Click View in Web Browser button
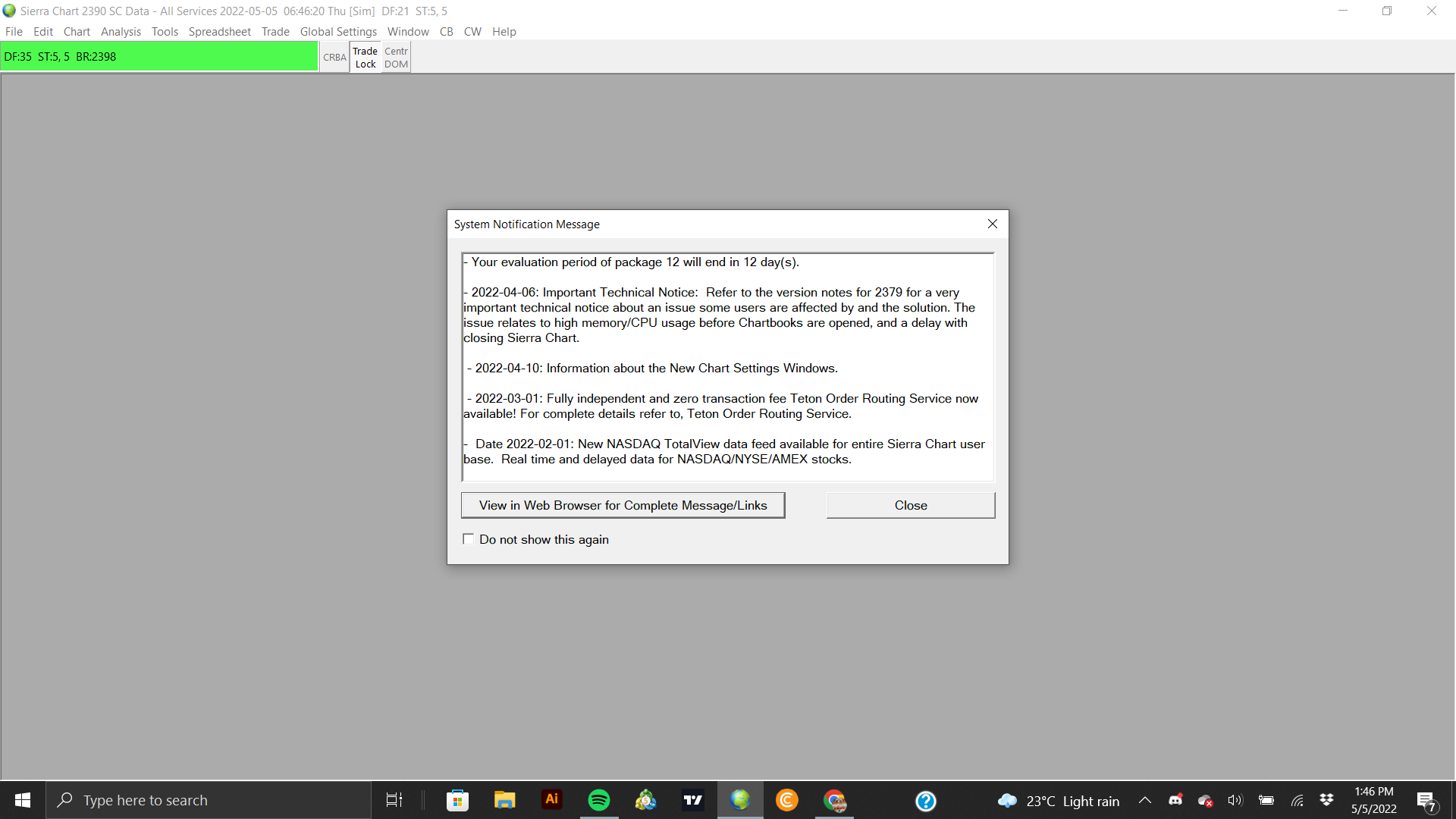This screenshot has height=819, width=1456. (623, 505)
